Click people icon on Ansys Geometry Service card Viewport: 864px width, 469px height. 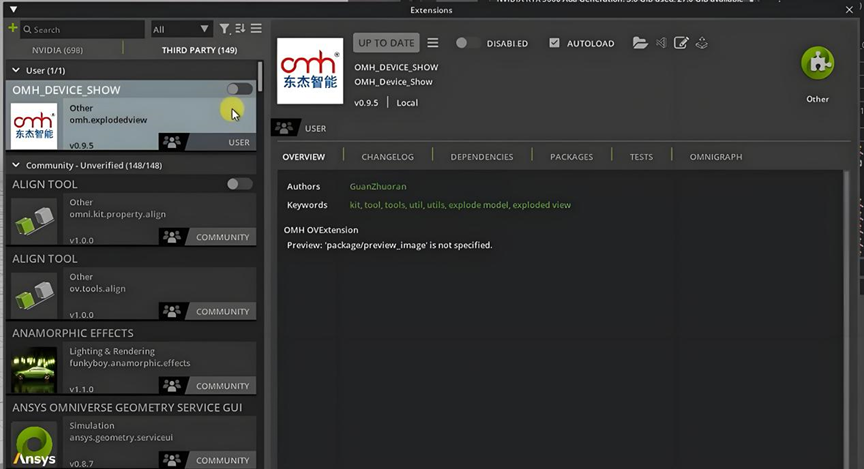[172, 460]
